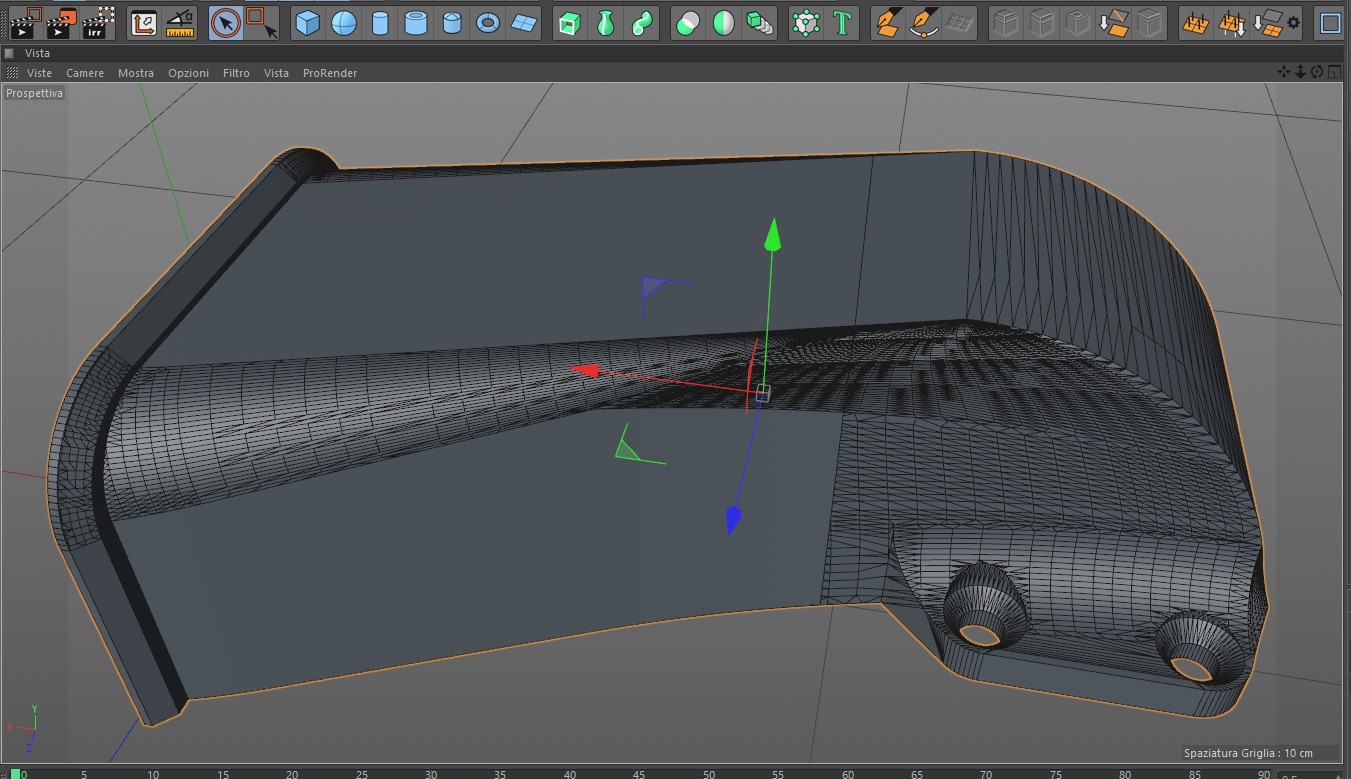Click the blue plane-constraint corner handle

pyautogui.click(x=654, y=289)
